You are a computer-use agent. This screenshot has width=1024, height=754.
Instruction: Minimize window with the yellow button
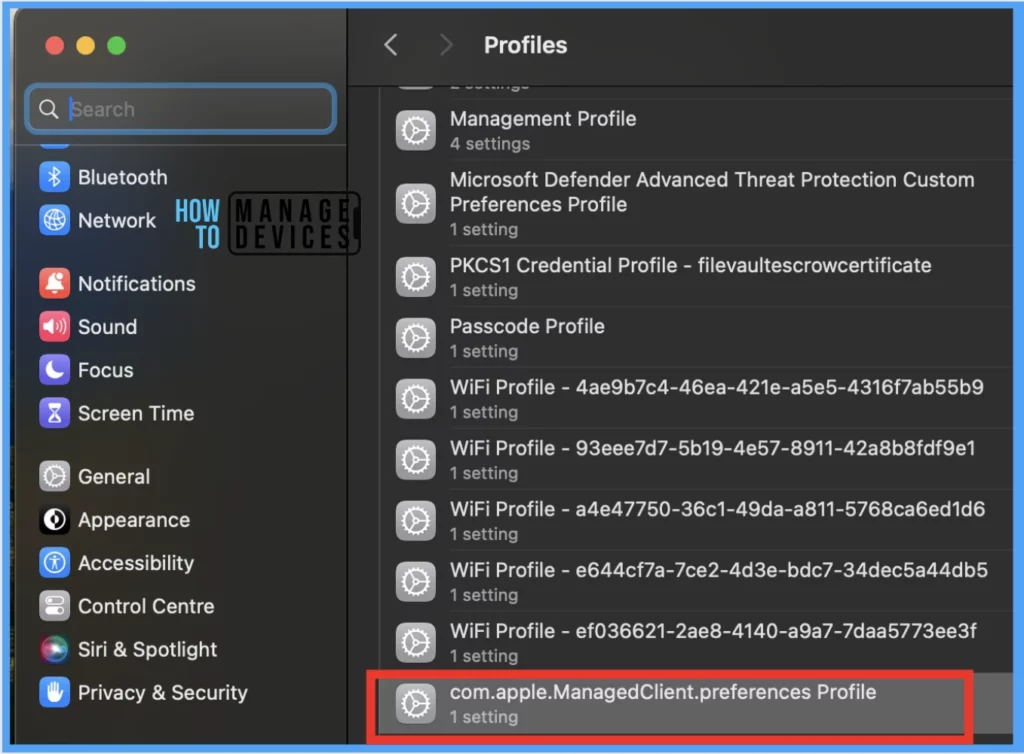coord(86,46)
